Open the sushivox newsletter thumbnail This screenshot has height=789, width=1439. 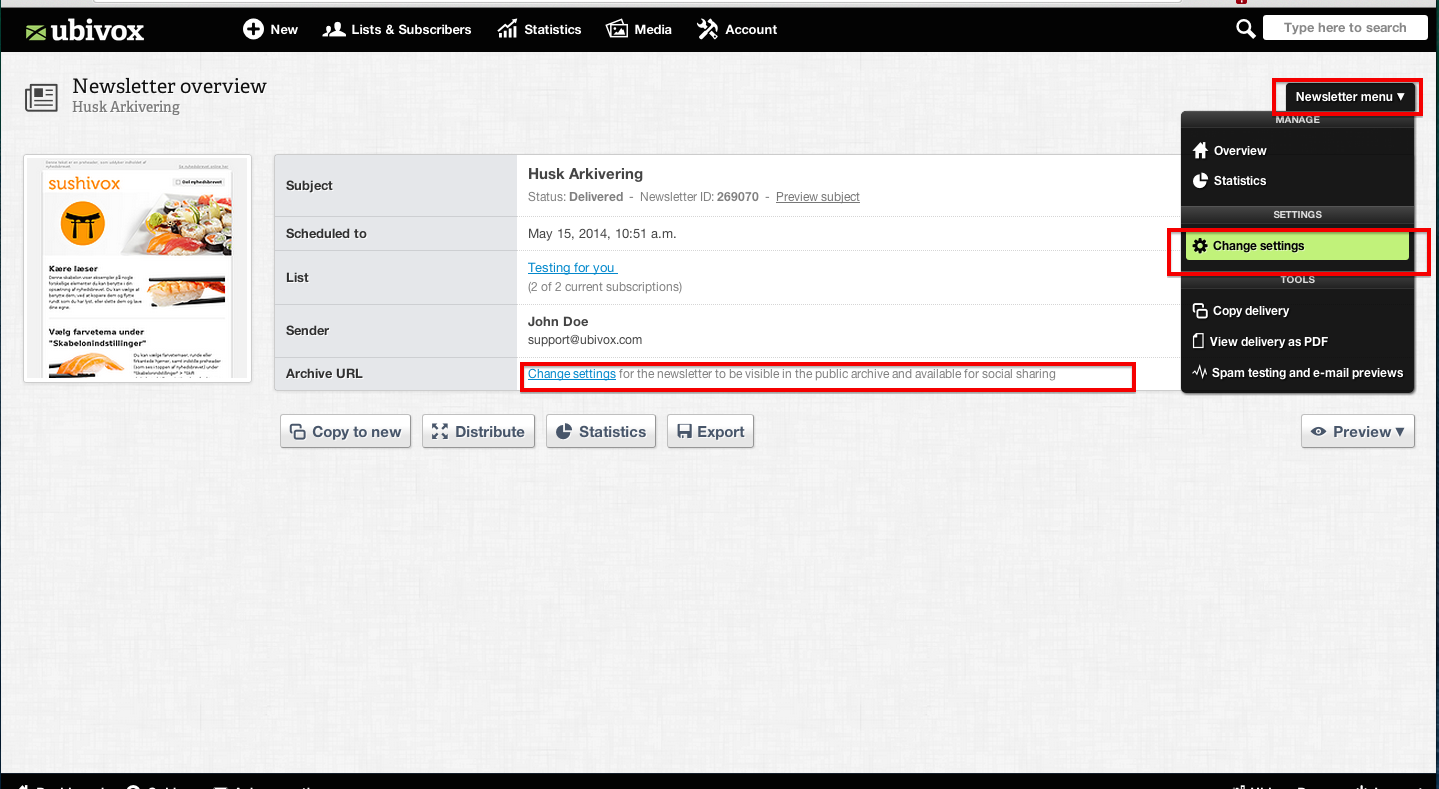(x=137, y=268)
